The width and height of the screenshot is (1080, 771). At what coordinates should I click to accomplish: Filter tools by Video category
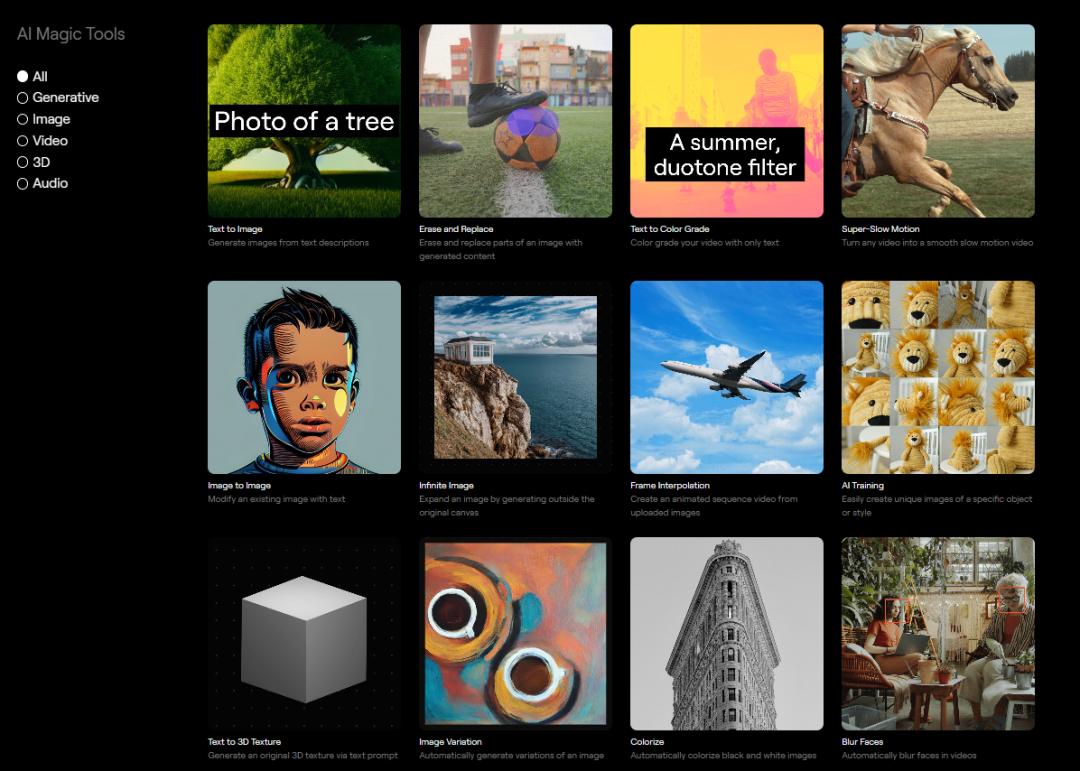tap(23, 141)
